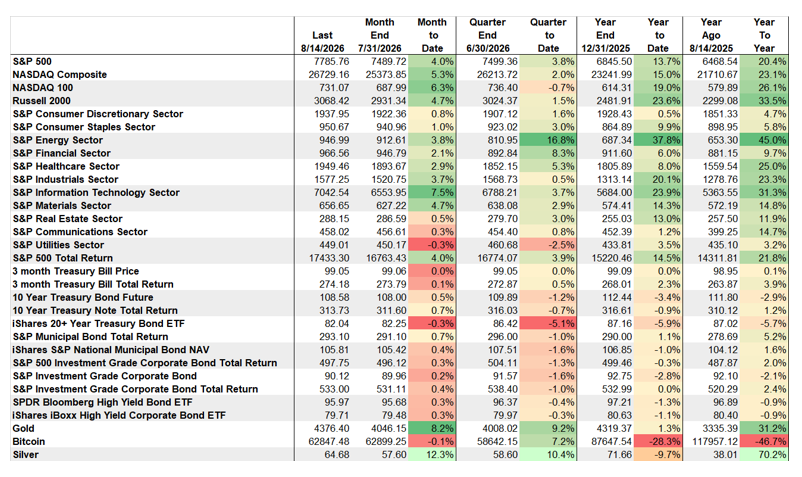Click S&P 500 Total Return last 17433.30

point(329,258)
